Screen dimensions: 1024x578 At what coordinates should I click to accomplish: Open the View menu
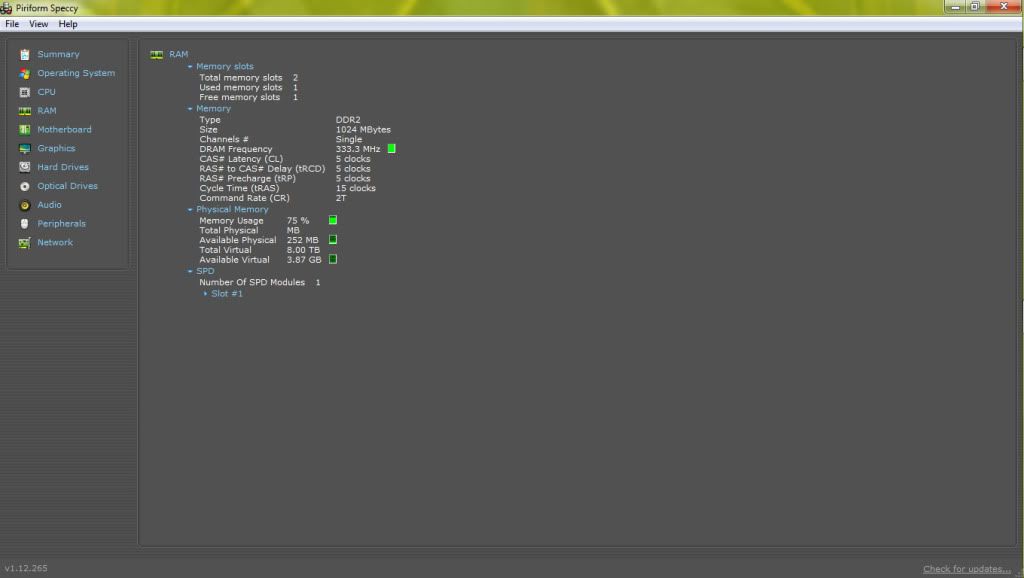click(39, 24)
